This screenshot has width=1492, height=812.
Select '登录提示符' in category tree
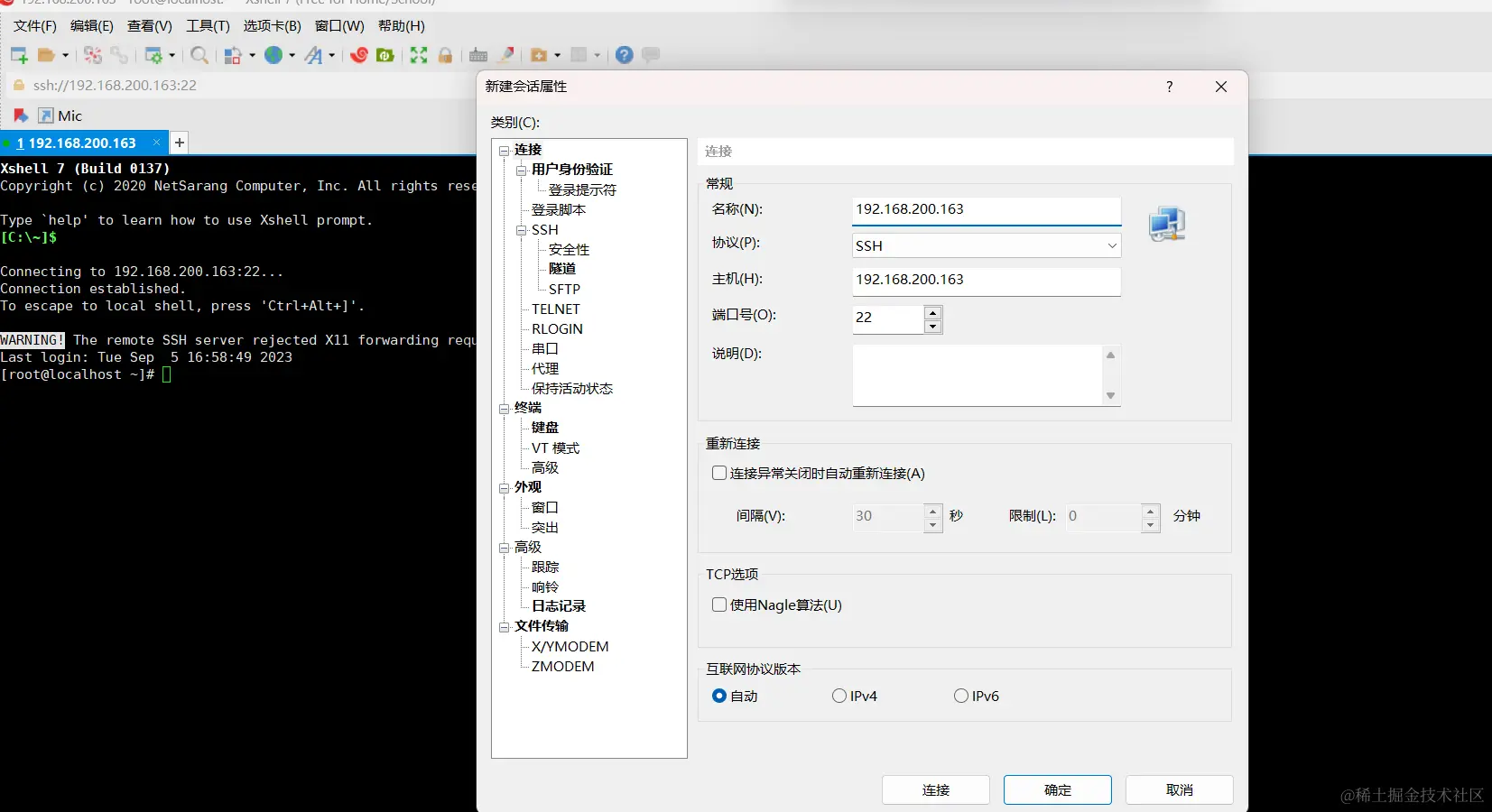click(x=582, y=190)
